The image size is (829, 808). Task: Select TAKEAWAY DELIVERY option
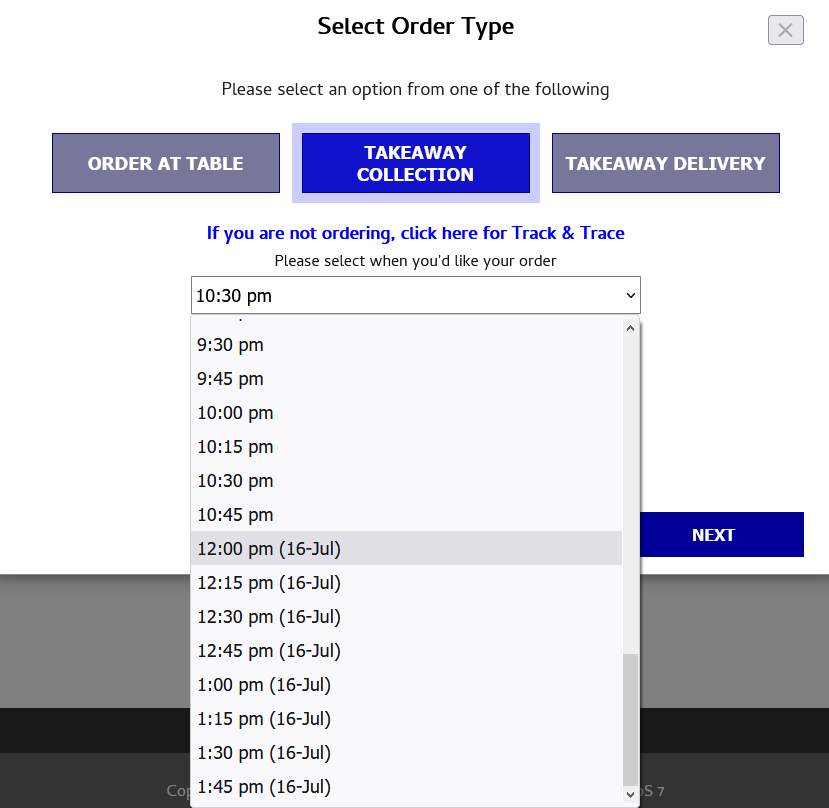(x=665, y=163)
